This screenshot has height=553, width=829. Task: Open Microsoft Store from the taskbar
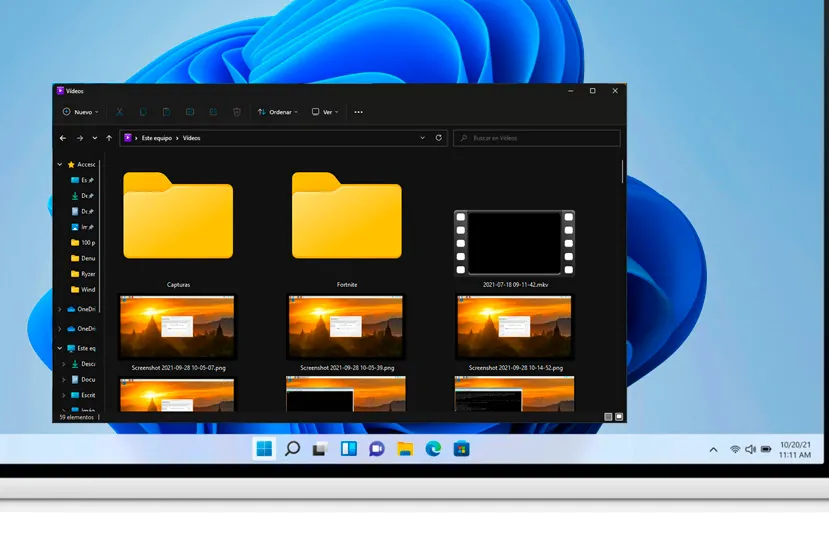461,449
